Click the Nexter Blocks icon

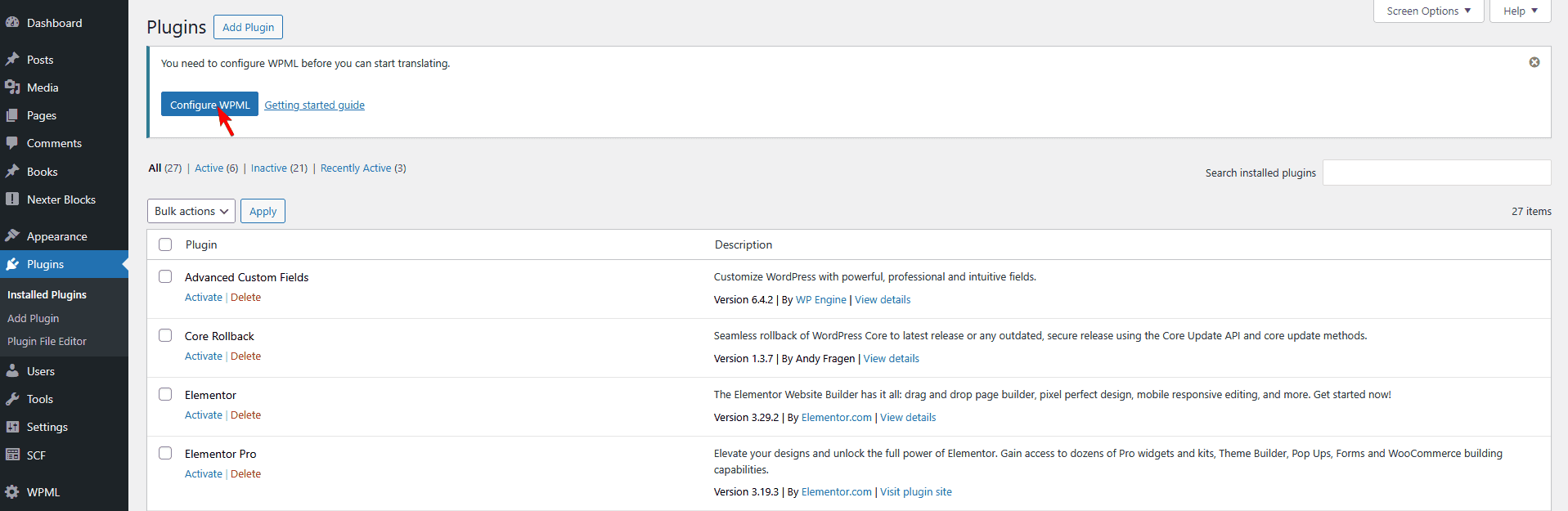[x=12, y=199]
